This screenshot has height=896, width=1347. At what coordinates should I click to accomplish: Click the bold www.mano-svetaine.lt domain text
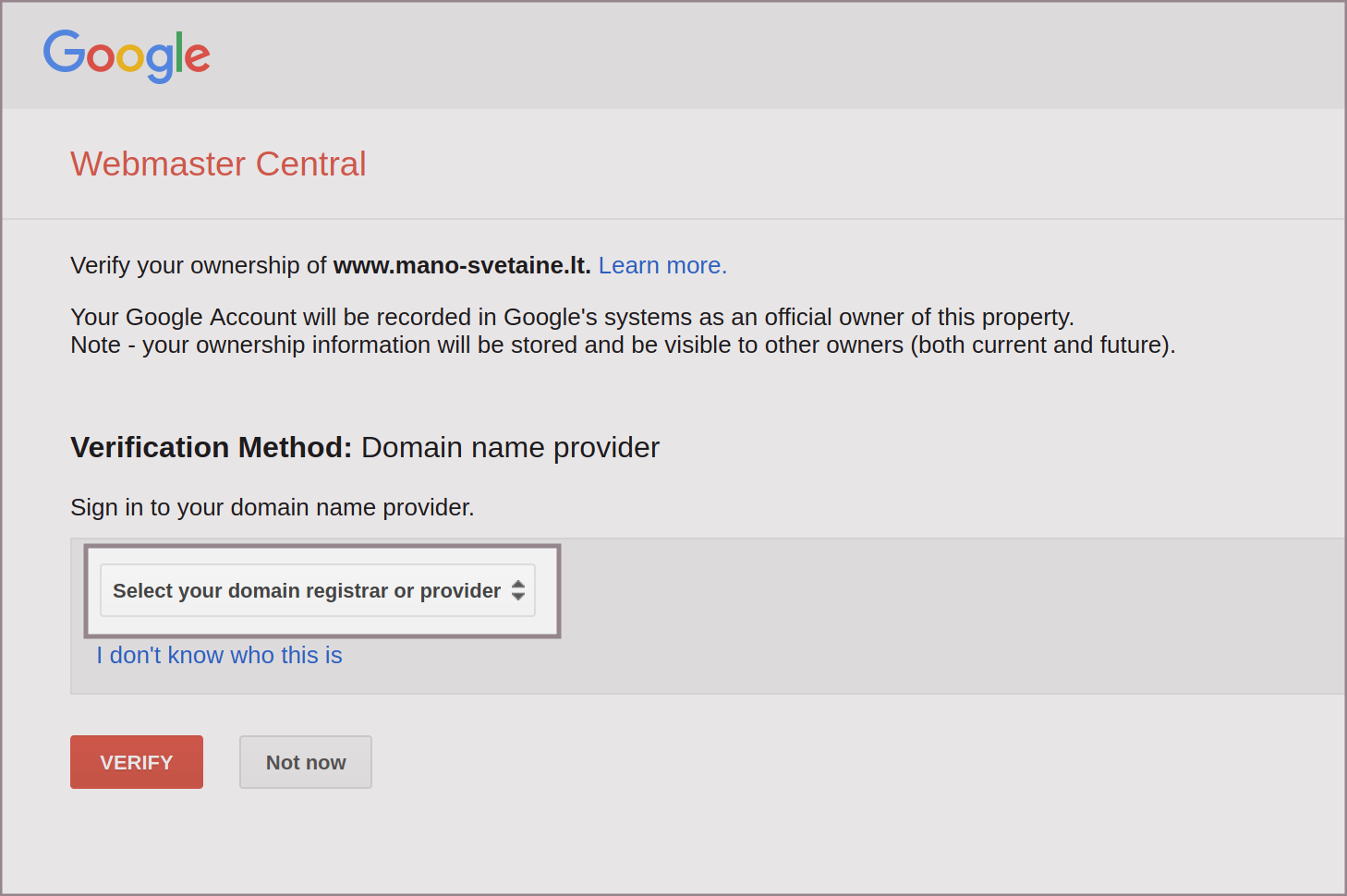pyautogui.click(x=461, y=266)
